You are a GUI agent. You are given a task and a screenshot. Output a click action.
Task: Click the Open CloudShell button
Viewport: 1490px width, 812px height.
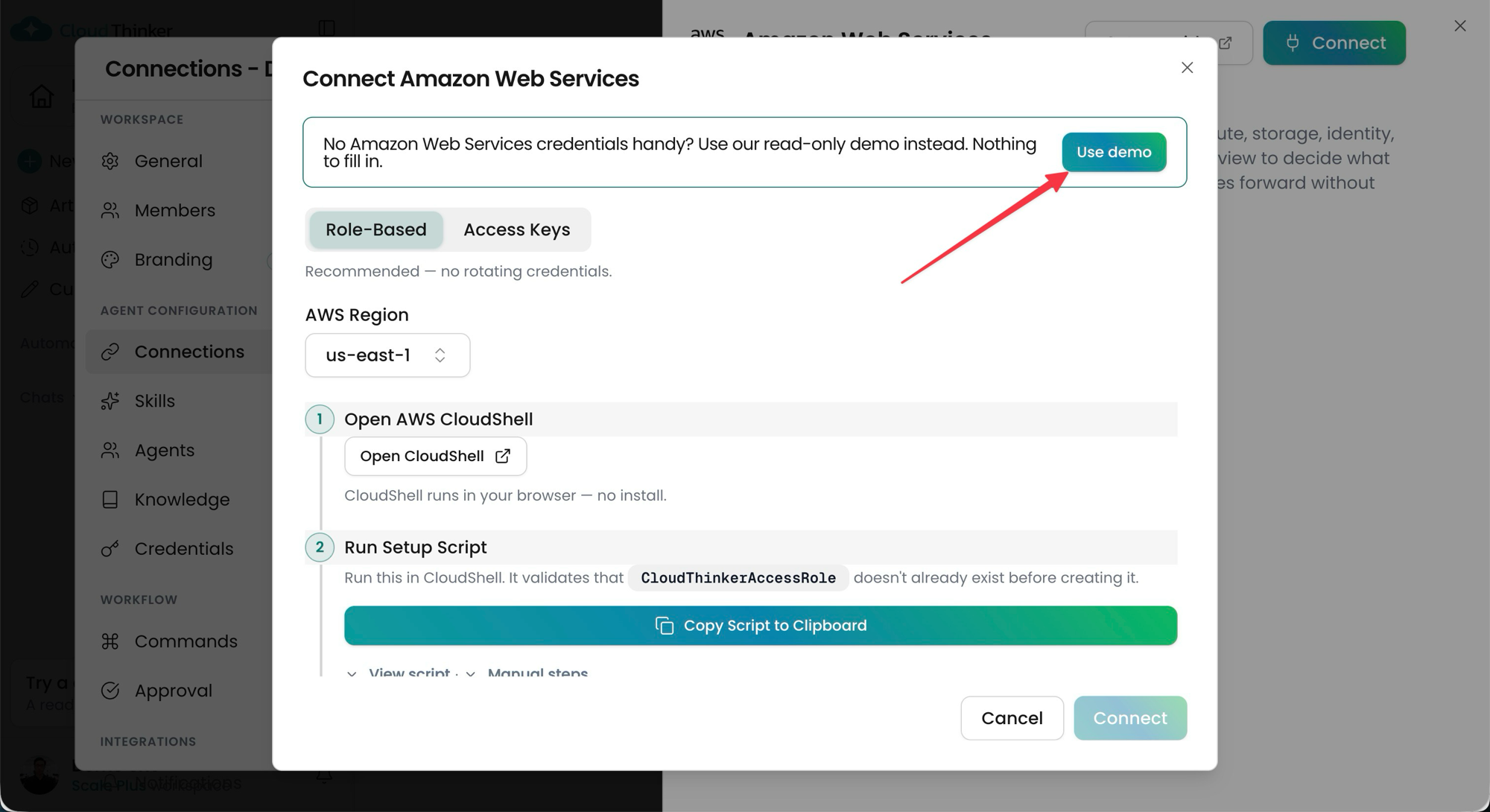(x=435, y=456)
